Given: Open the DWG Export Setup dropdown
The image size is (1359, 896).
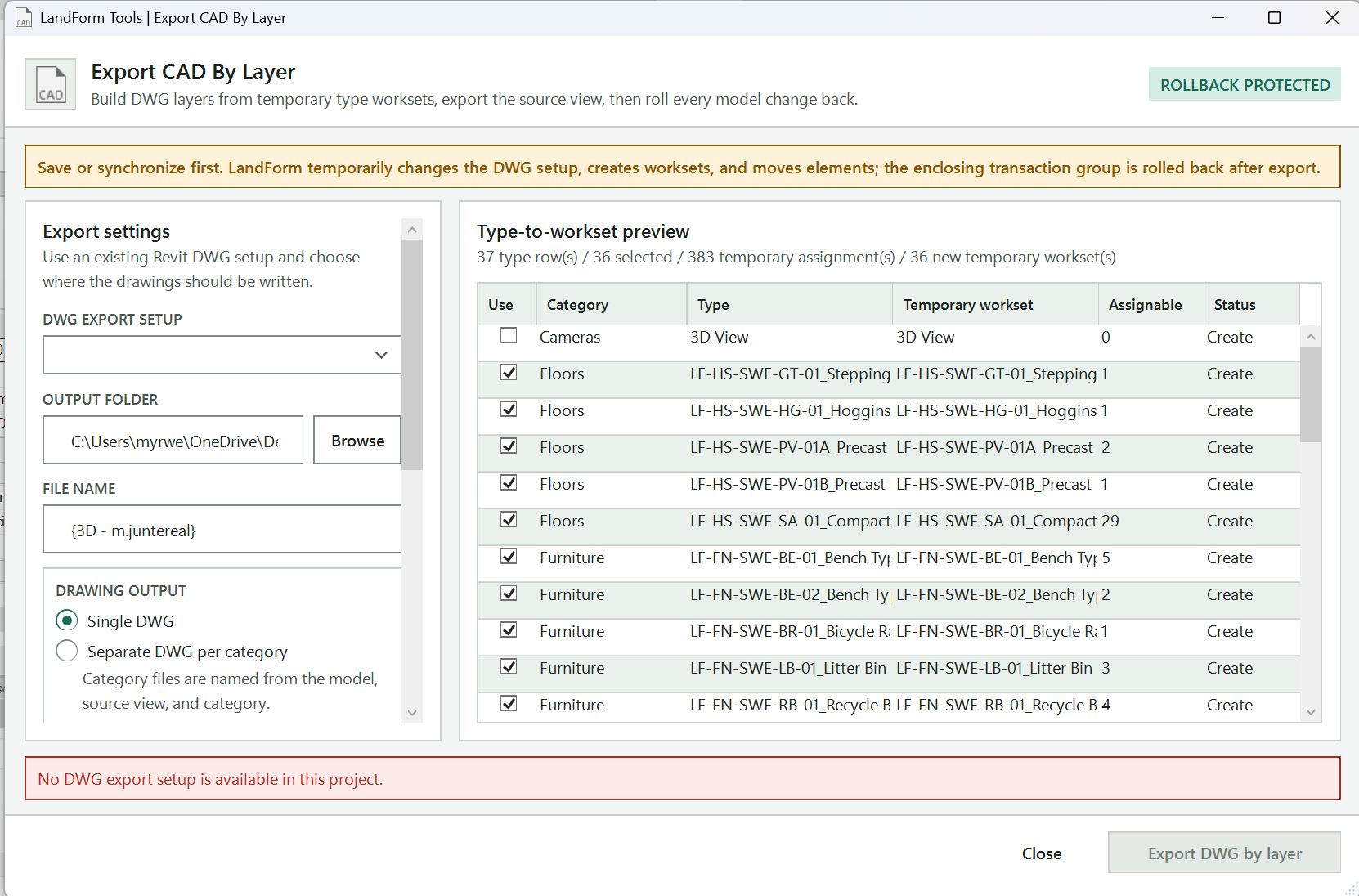Looking at the screenshot, I should click(x=222, y=355).
